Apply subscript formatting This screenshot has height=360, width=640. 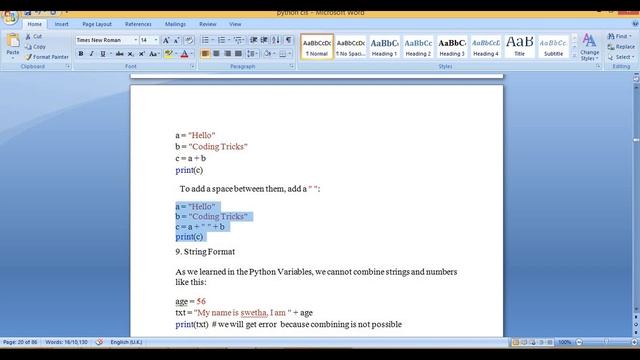[x=130, y=54]
